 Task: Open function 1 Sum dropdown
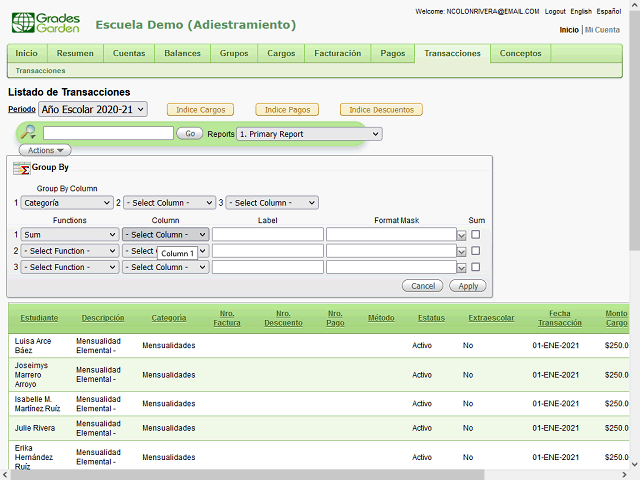pos(70,235)
